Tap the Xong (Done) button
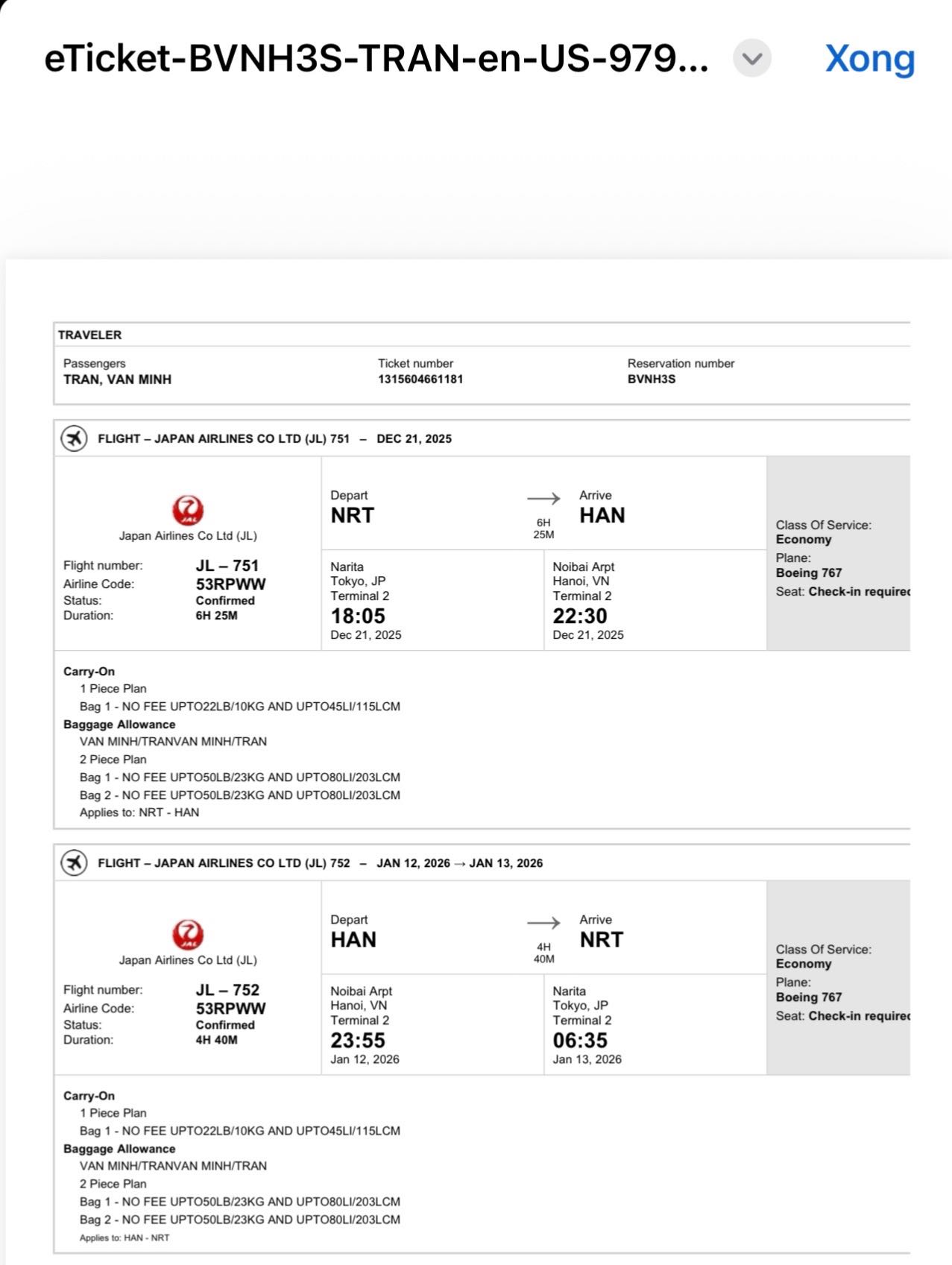Screen dimensions: 952x1265 pos(869,58)
